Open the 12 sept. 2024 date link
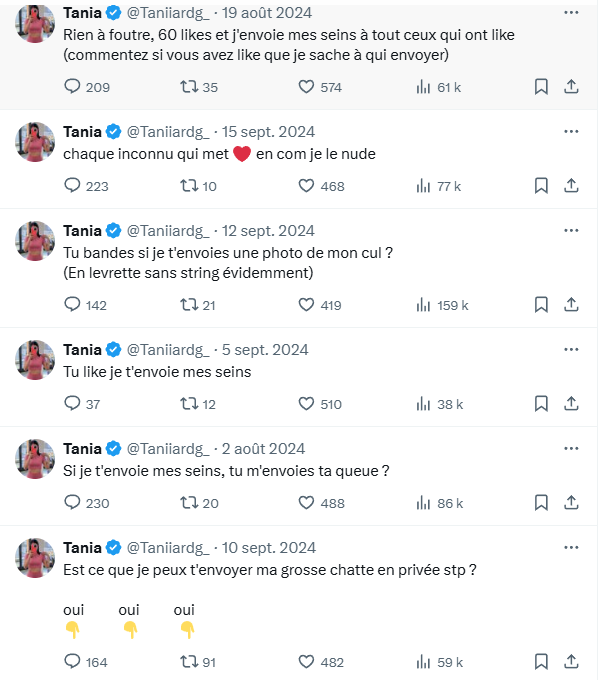Screen dimensions: 605x680 point(268,231)
